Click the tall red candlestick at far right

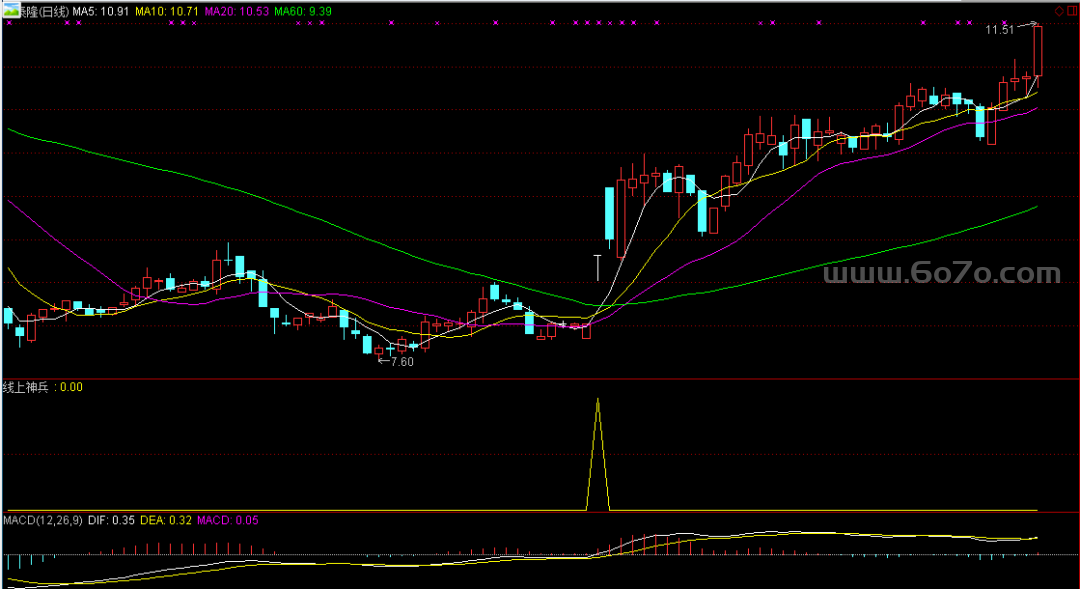[1038, 52]
